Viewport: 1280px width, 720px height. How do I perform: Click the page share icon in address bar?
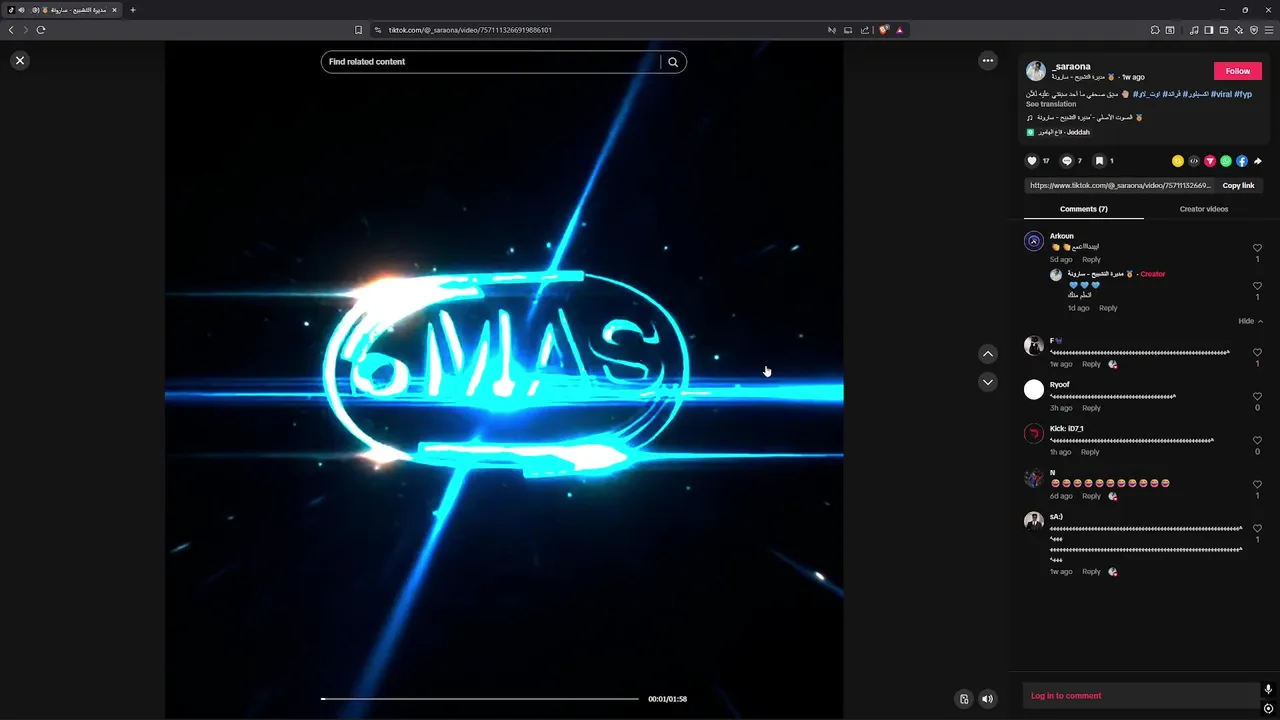click(x=865, y=30)
